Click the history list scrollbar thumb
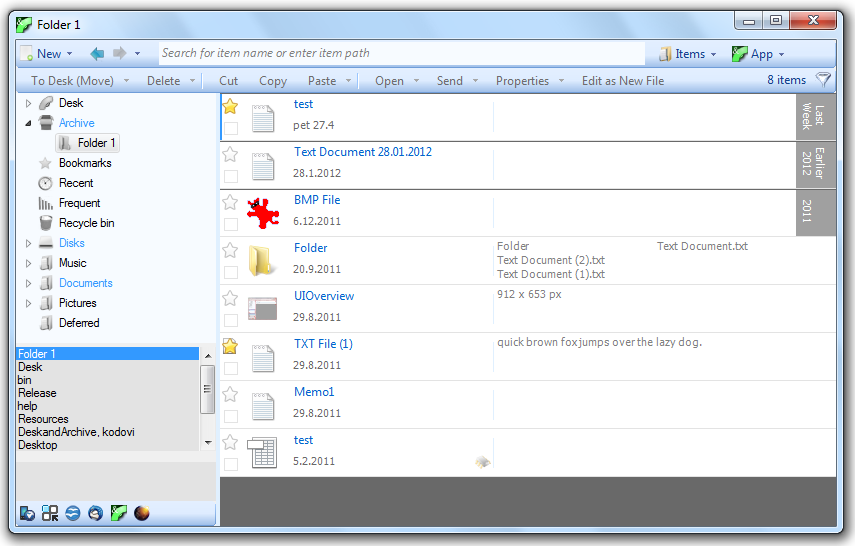The height and width of the screenshot is (546, 855). 207,389
